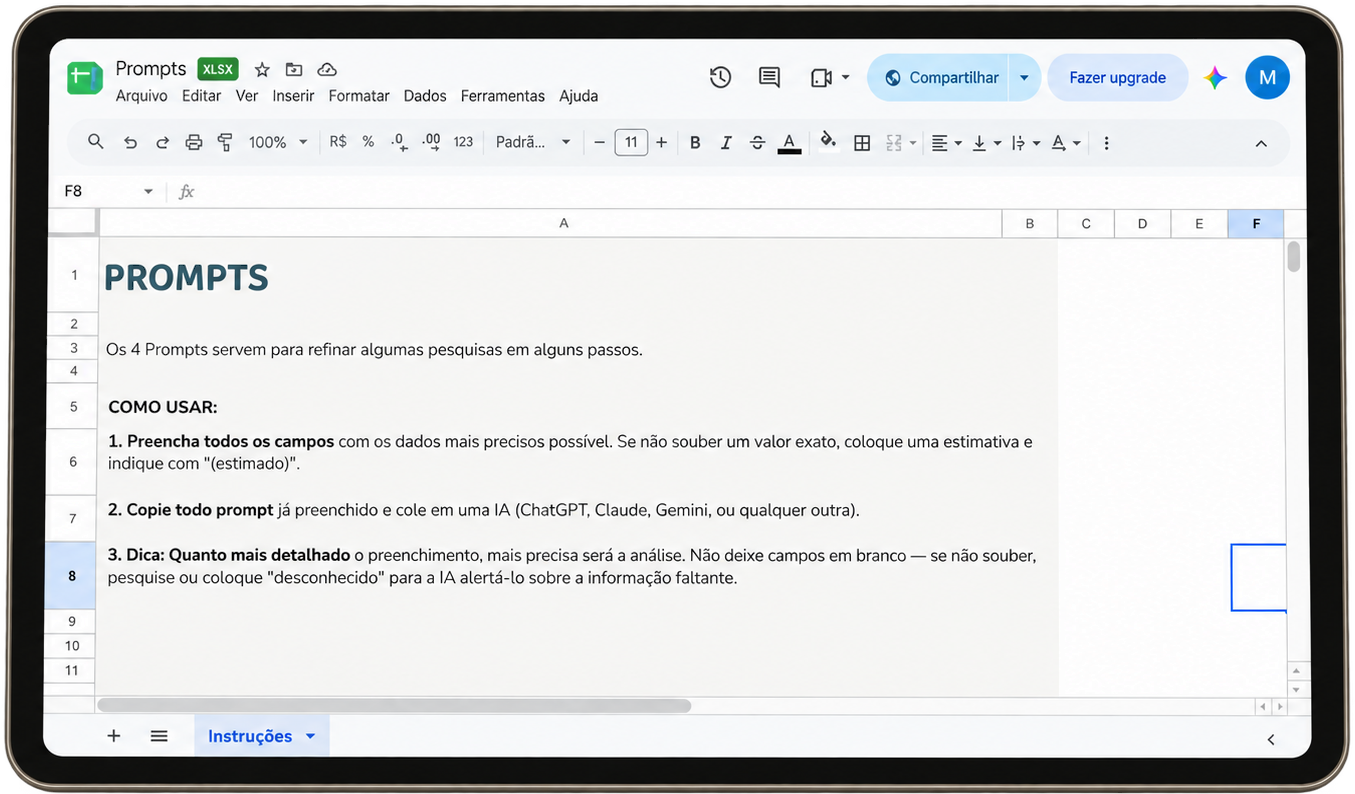Start a meeting via camera icon
Viewport: 1355px width, 794px height.
[x=821, y=77]
